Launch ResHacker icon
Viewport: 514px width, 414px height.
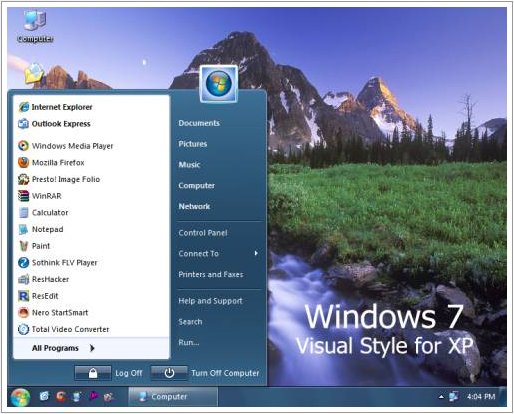coord(23,279)
